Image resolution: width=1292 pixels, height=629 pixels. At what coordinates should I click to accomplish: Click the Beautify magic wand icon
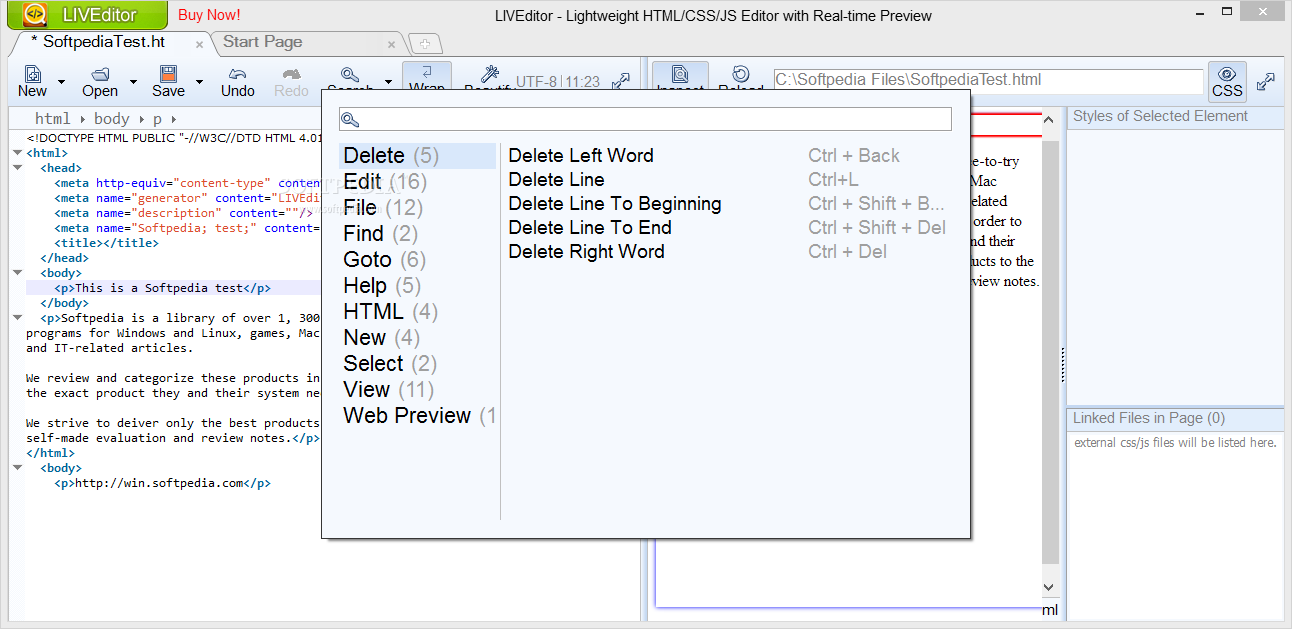point(490,74)
